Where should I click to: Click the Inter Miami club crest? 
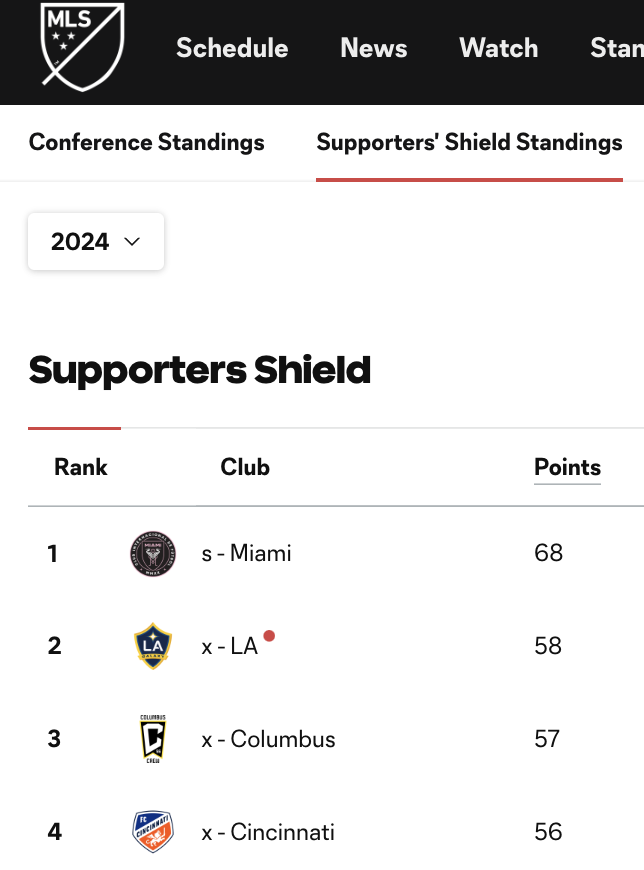[152, 553]
